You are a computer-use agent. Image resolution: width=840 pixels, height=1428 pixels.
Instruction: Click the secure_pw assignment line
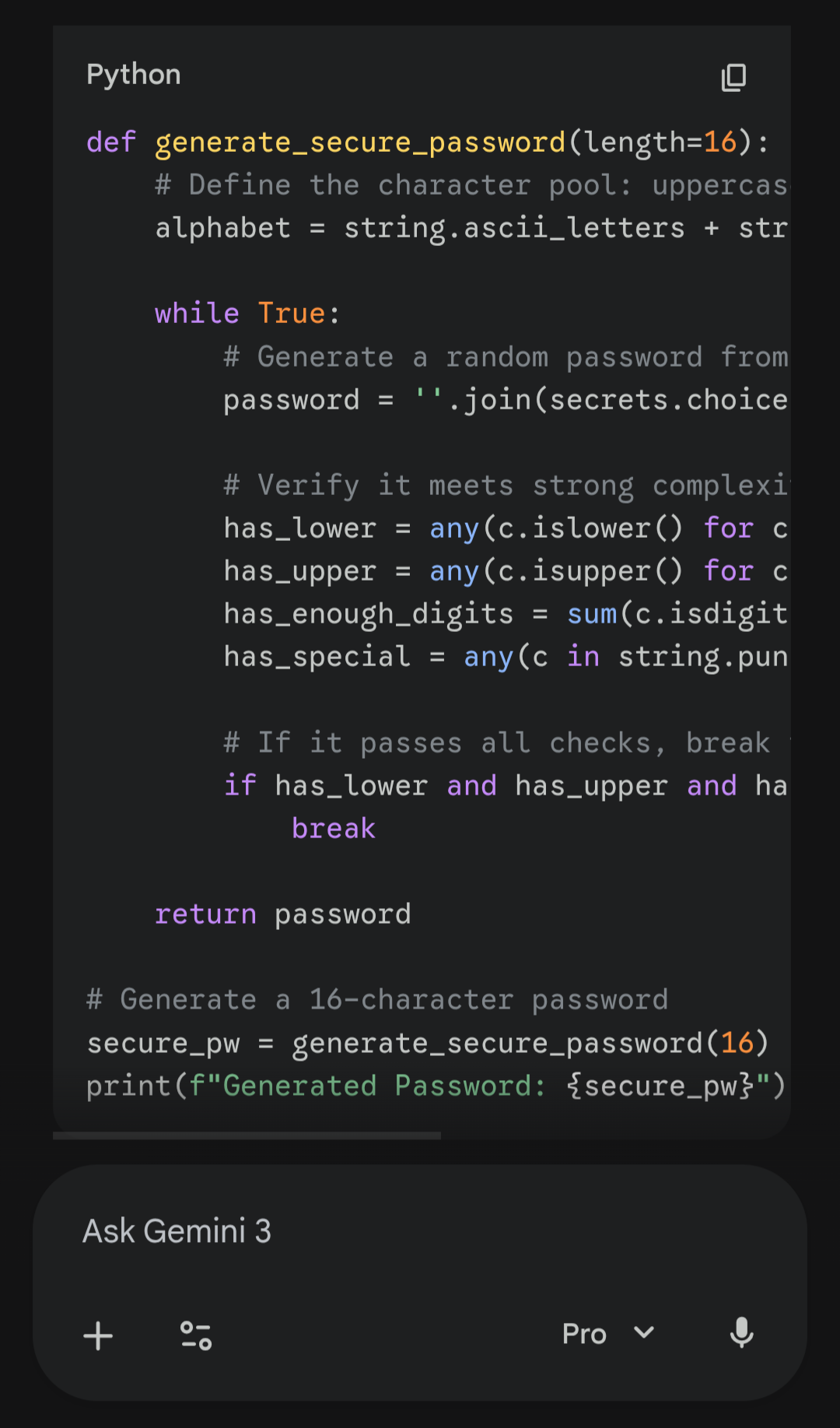tap(427, 1043)
